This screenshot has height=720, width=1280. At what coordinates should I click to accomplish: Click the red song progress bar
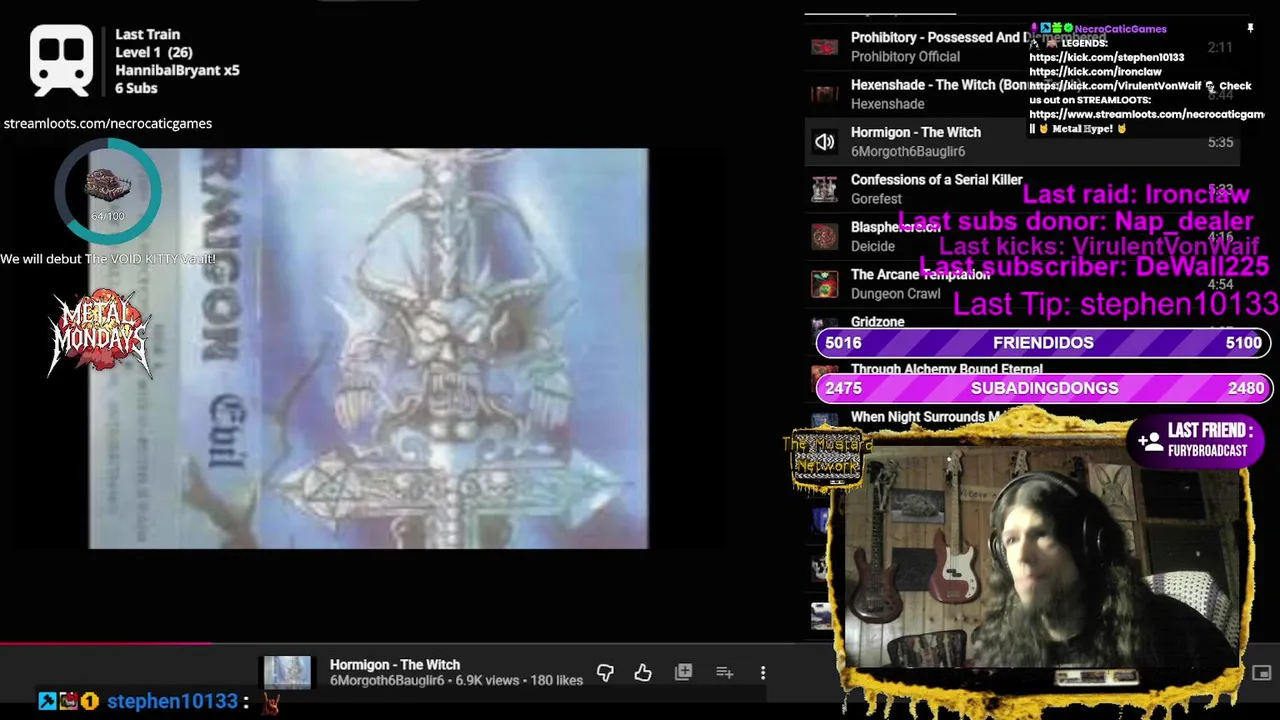coord(105,643)
